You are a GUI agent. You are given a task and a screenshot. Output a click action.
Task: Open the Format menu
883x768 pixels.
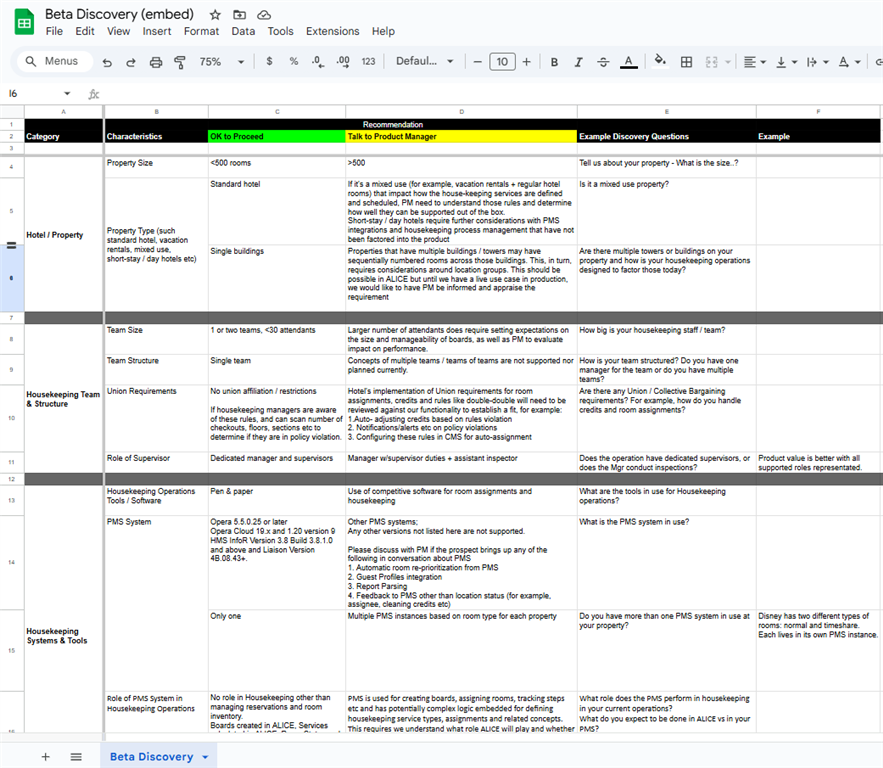[201, 31]
